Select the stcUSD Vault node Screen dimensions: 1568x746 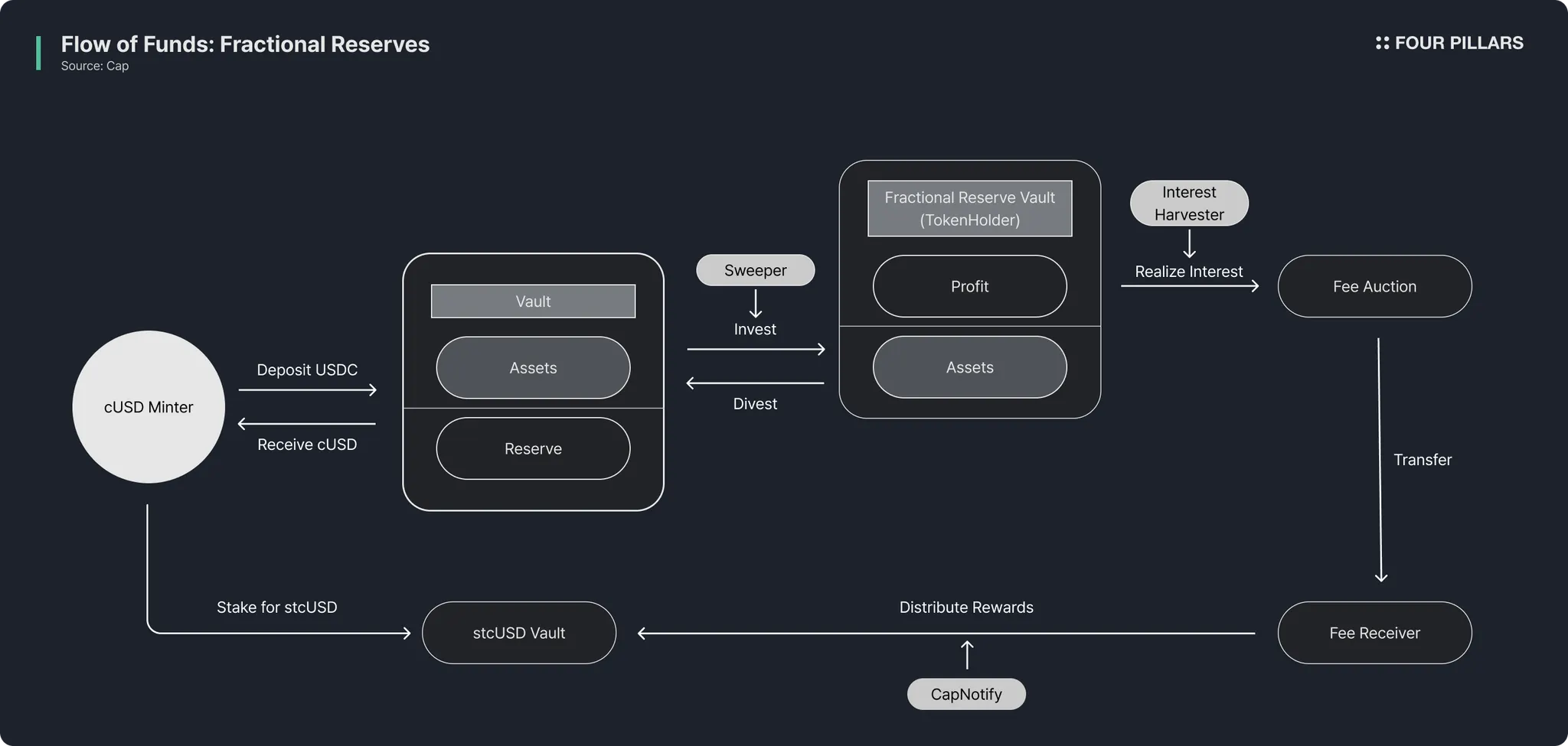pyautogui.click(x=519, y=633)
